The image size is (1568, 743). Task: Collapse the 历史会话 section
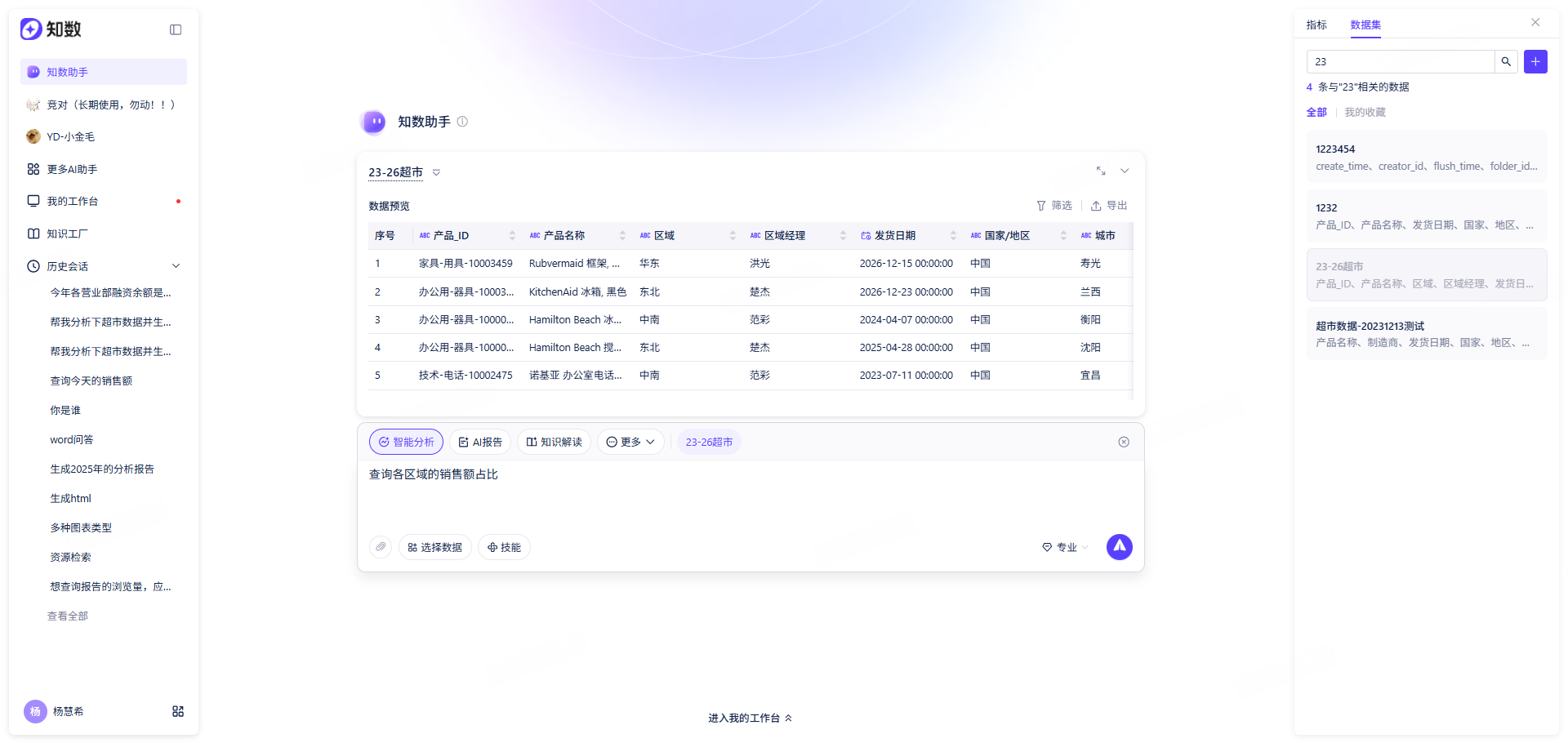[176, 266]
